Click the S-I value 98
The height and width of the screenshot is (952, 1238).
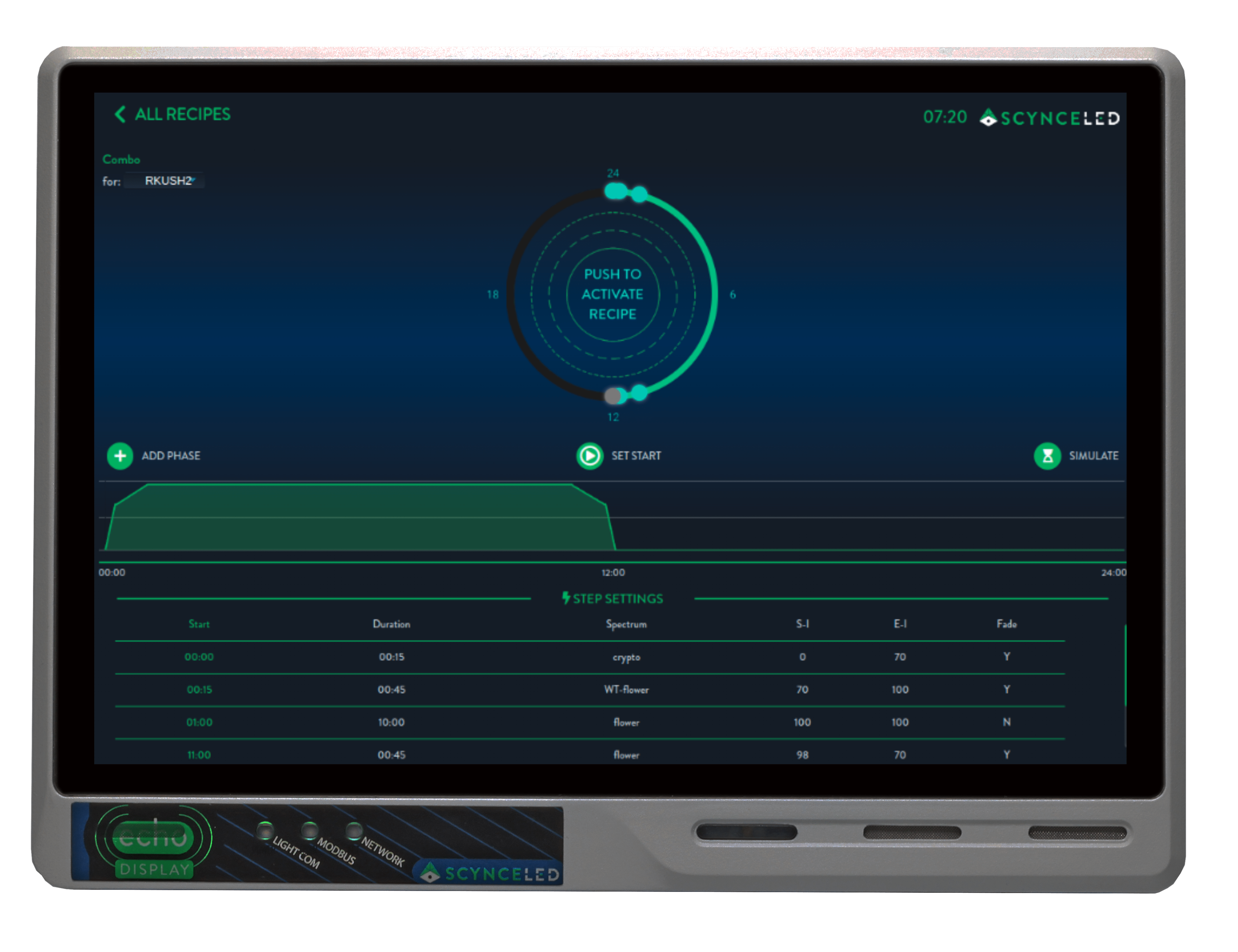[x=802, y=755]
